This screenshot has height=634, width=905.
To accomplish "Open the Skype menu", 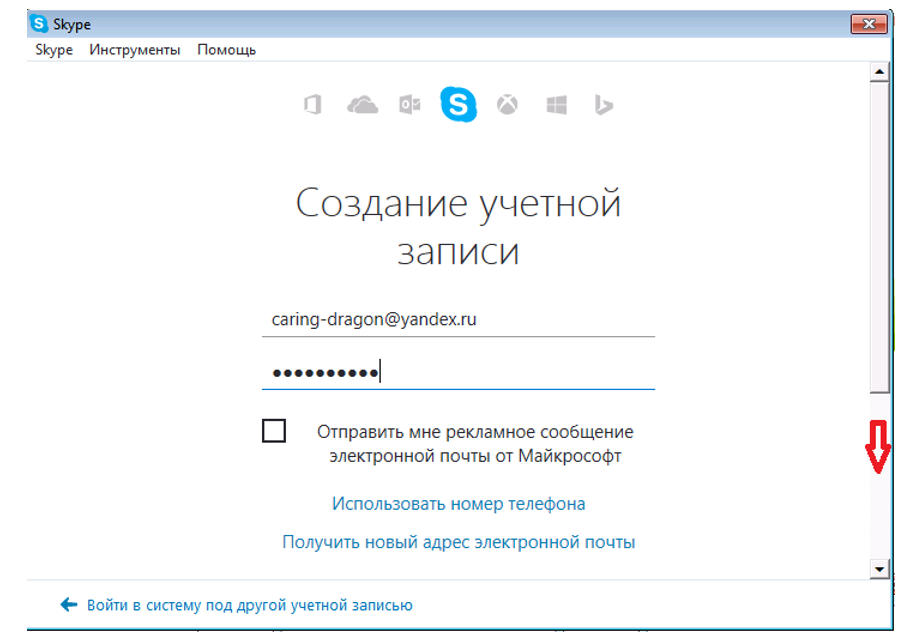I will click(x=54, y=50).
